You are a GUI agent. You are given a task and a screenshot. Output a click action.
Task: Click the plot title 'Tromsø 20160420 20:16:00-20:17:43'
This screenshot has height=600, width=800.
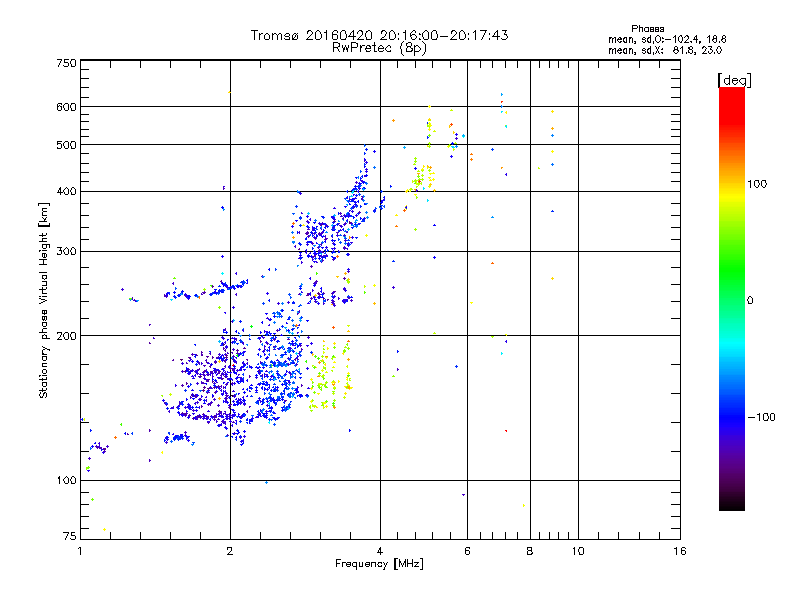point(379,35)
